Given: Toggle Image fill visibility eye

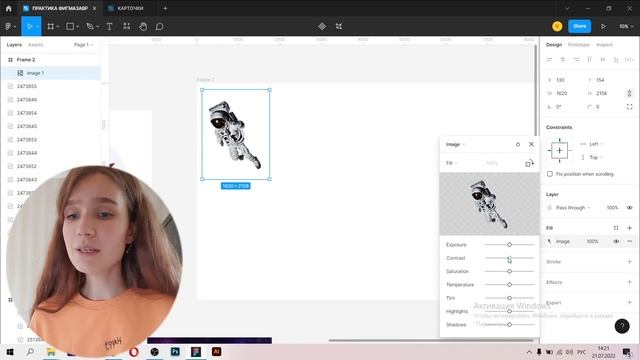Looking at the screenshot, I should click(616, 241).
